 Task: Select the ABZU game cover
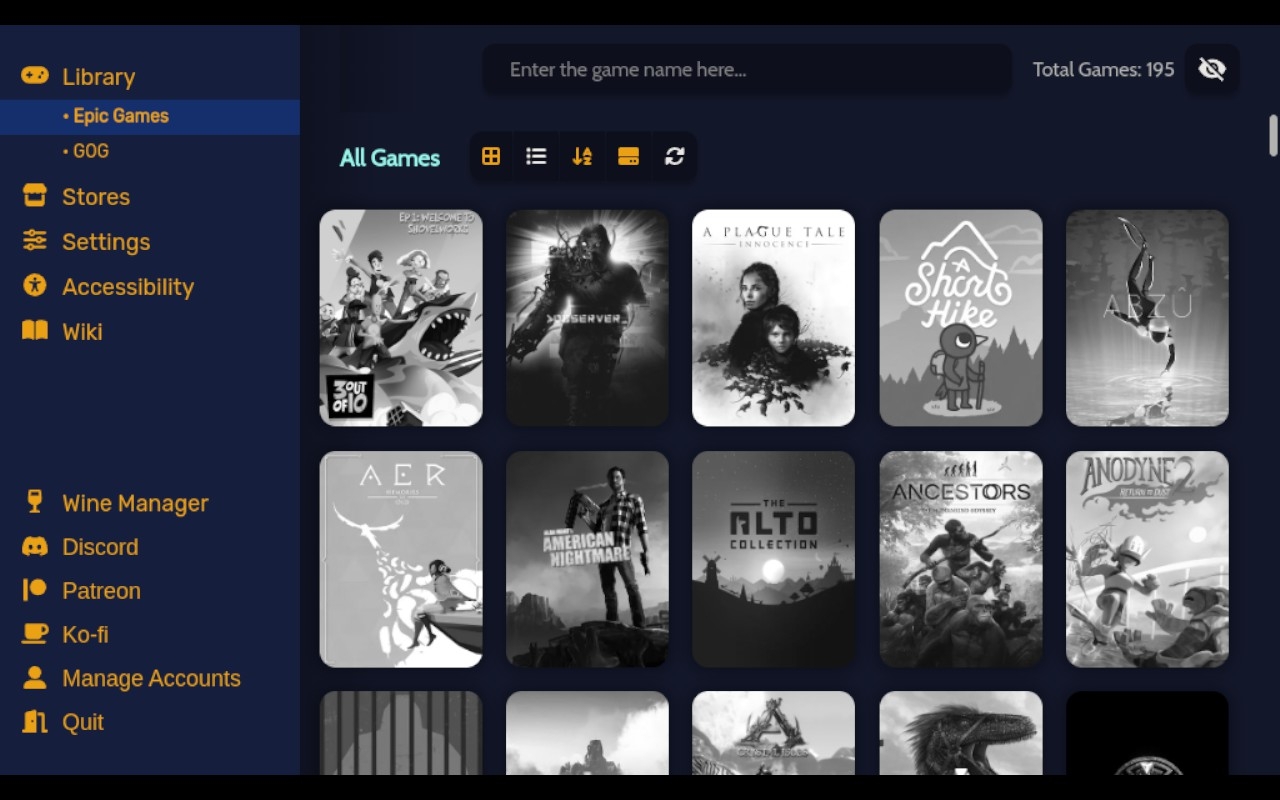pyautogui.click(x=1147, y=318)
